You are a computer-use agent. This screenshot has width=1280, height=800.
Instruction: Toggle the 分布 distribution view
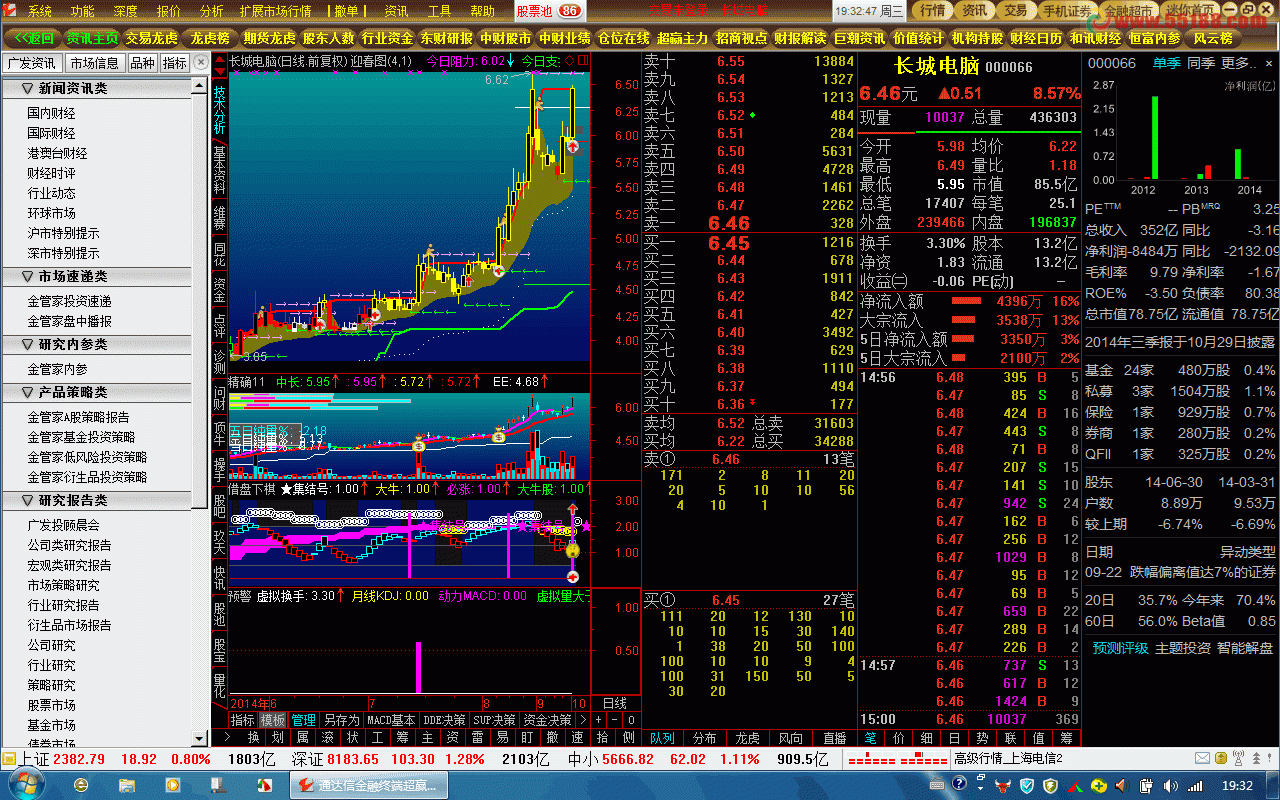[705, 738]
